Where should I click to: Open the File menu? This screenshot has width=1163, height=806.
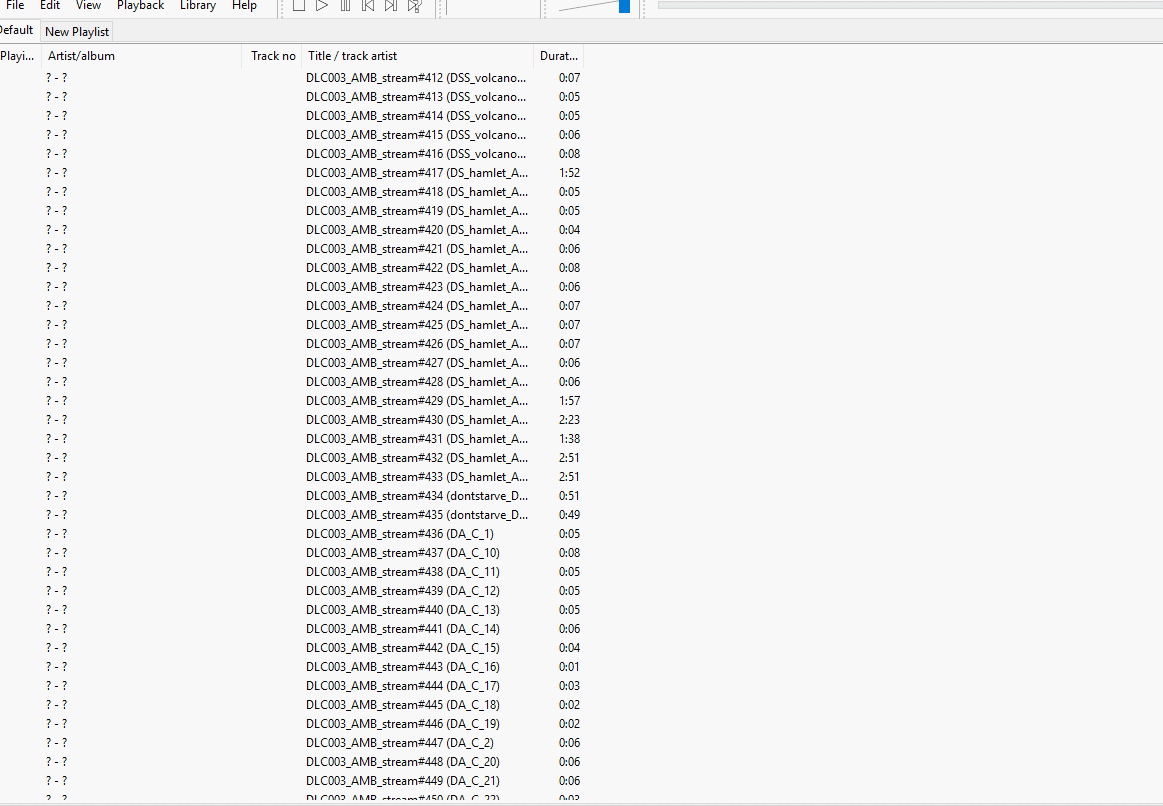pyautogui.click(x=14, y=6)
